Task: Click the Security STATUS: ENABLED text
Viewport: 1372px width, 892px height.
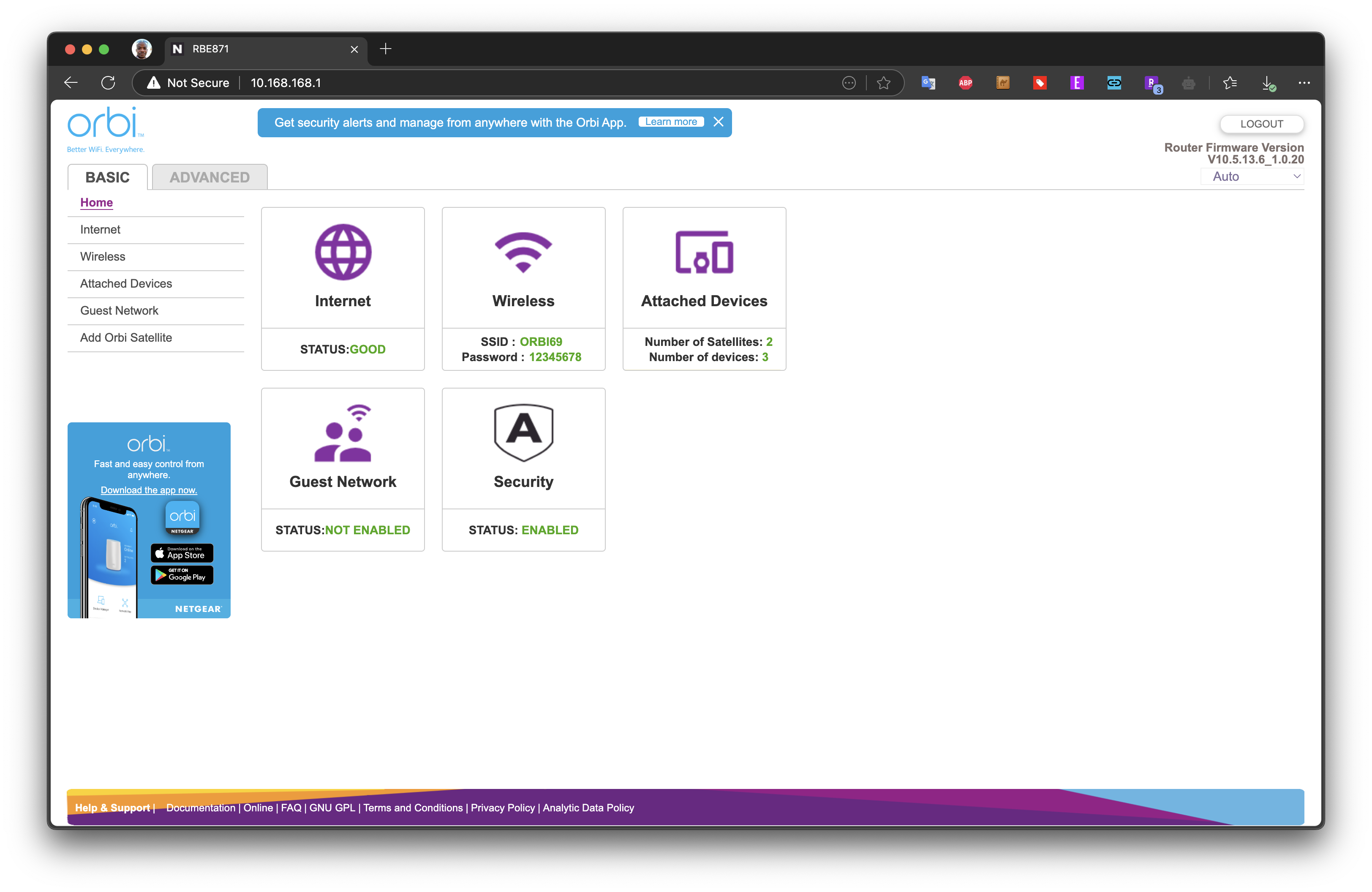Action: tap(523, 530)
